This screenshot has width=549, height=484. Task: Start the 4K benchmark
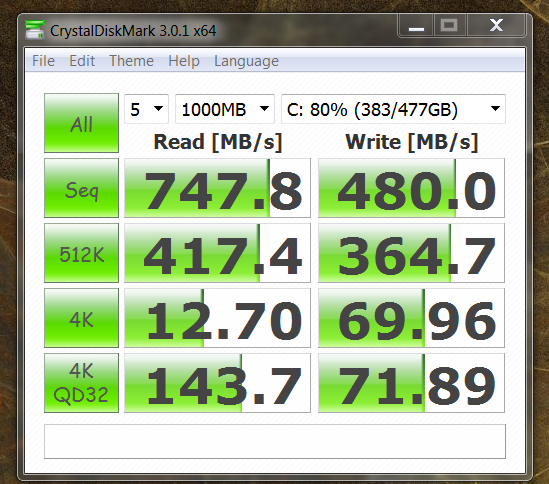(82, 318)
